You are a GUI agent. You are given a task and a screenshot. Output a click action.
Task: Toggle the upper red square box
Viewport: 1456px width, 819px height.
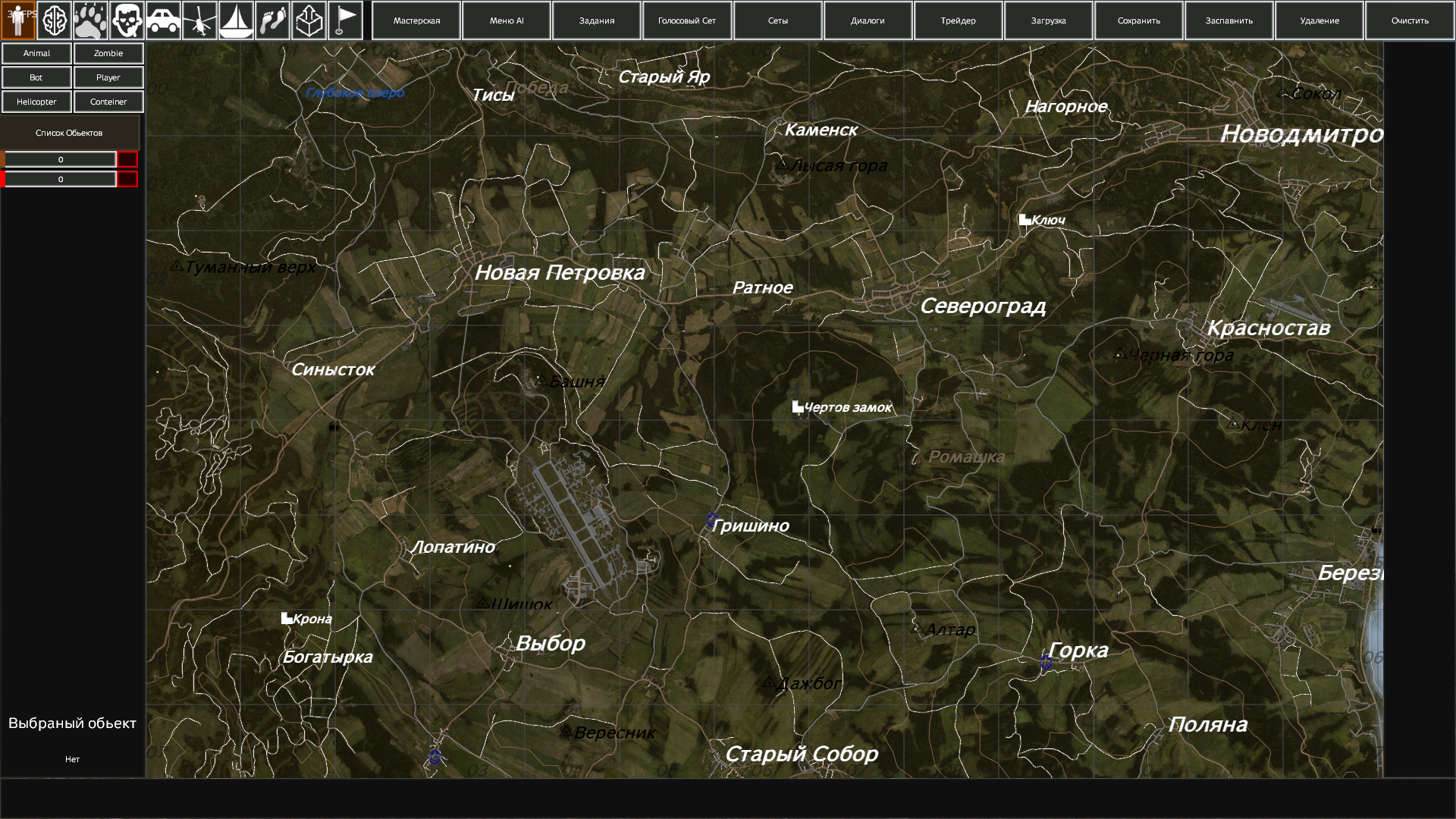(127, 159)
